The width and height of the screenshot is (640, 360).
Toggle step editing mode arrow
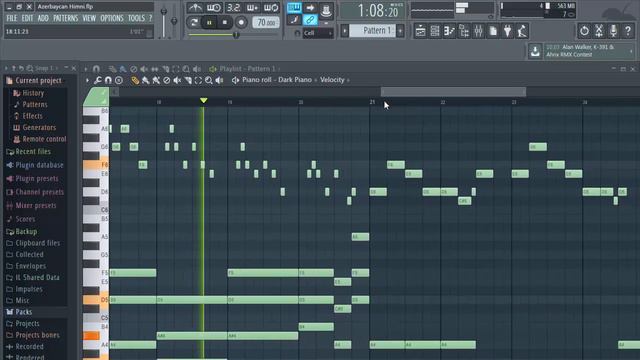310,8
